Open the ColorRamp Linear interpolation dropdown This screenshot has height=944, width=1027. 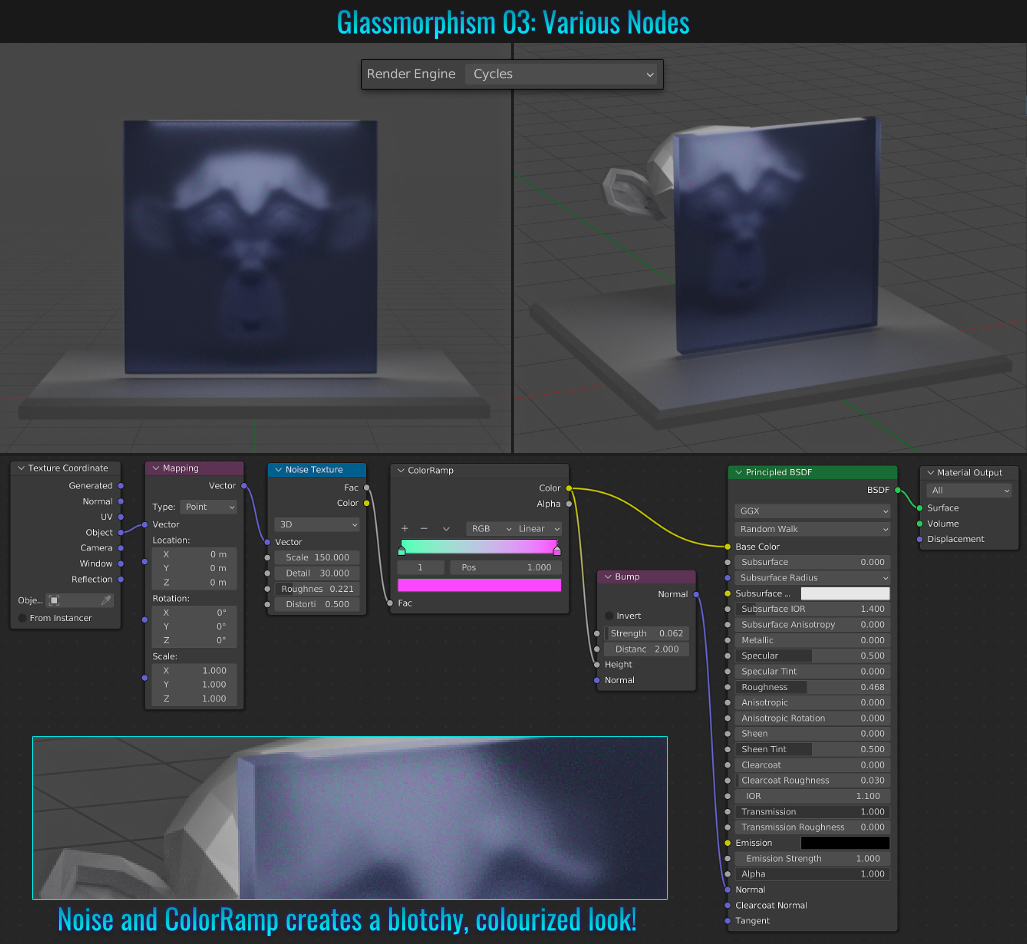tap(538, 529)
